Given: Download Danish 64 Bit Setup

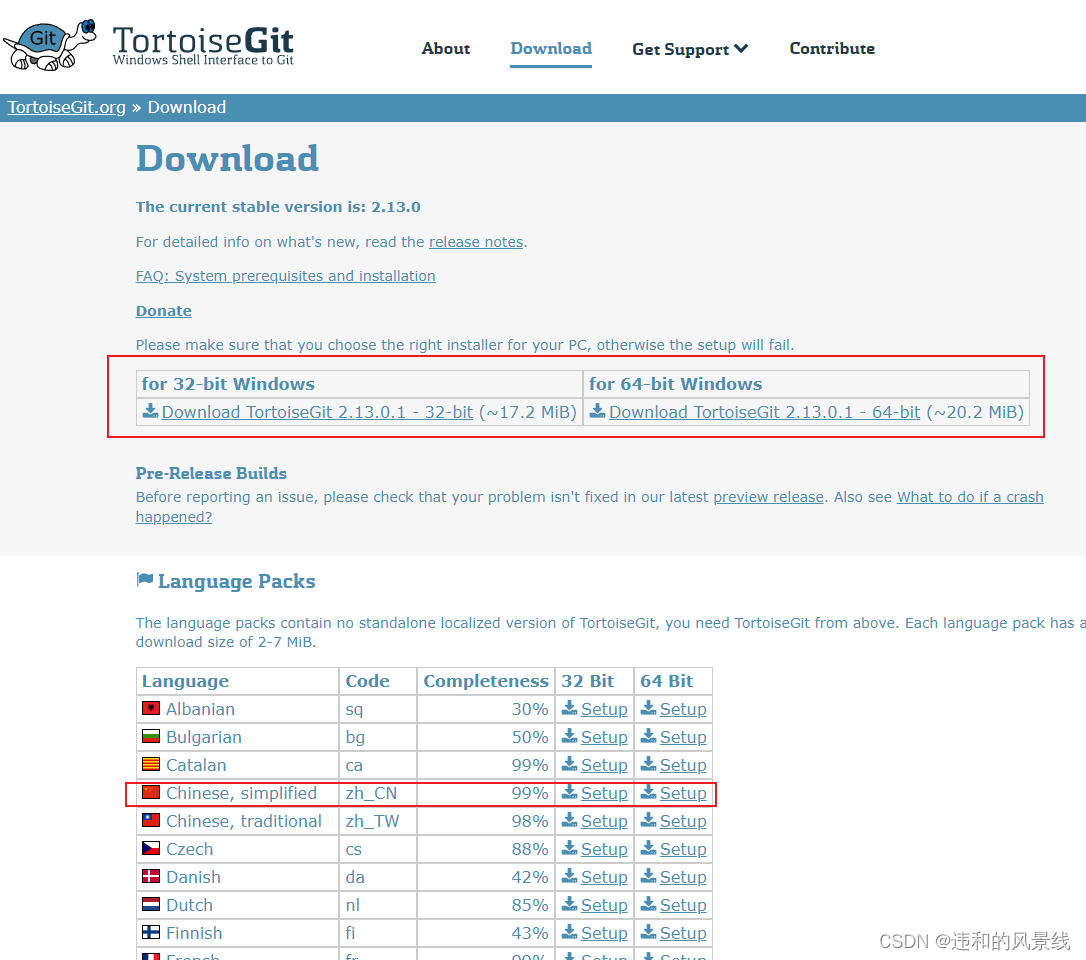Looking at the screenshot, I should [683, 877].
